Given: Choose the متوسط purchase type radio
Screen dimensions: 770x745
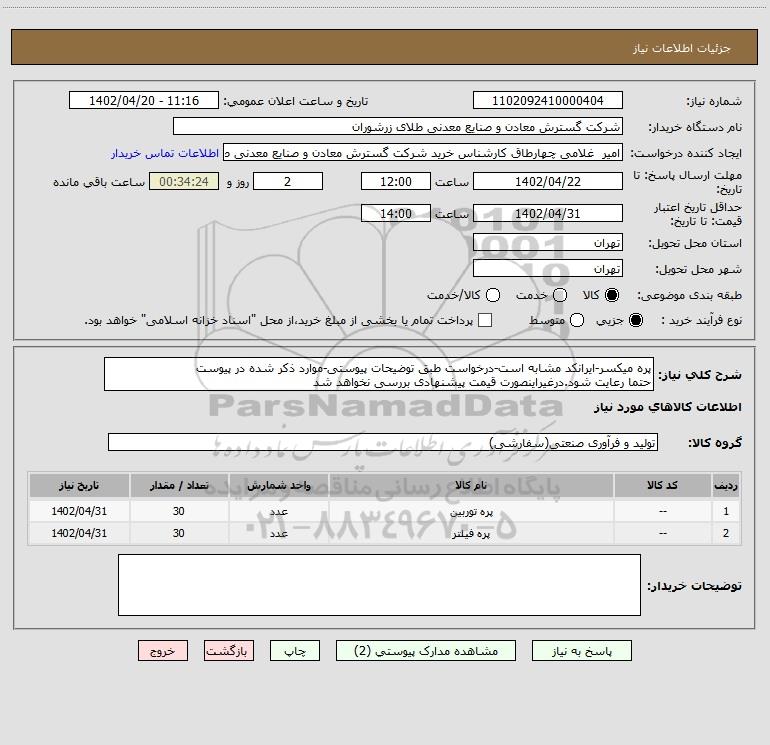Looking at the screenshot, I should (x=577, y=320).
